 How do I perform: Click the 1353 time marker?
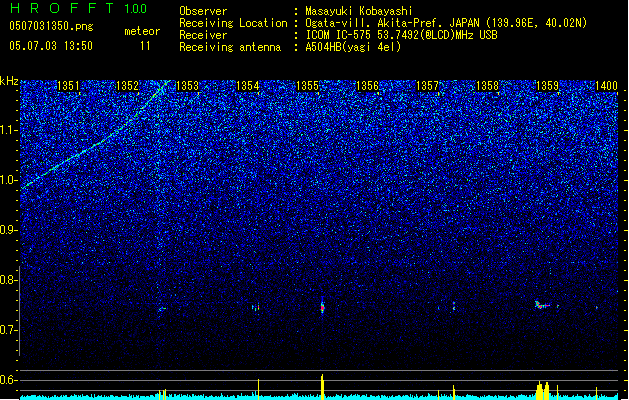(187, 86)
